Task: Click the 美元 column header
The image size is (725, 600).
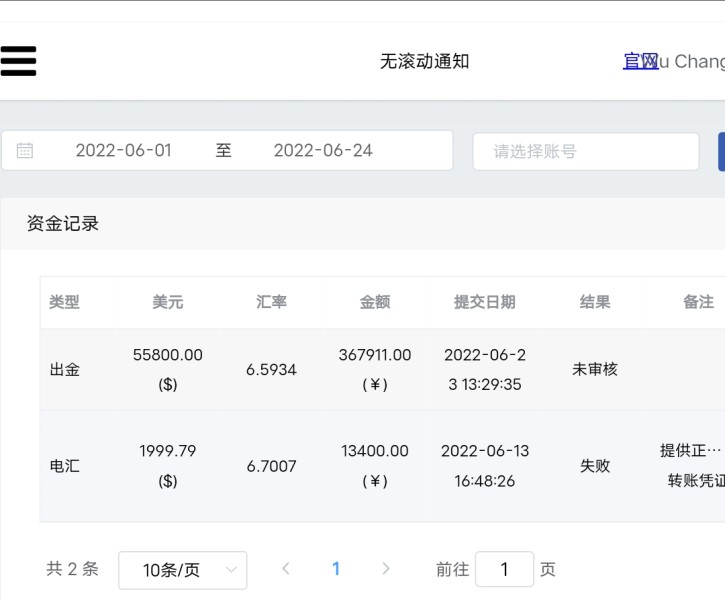Action: click(x=168, y=302)
